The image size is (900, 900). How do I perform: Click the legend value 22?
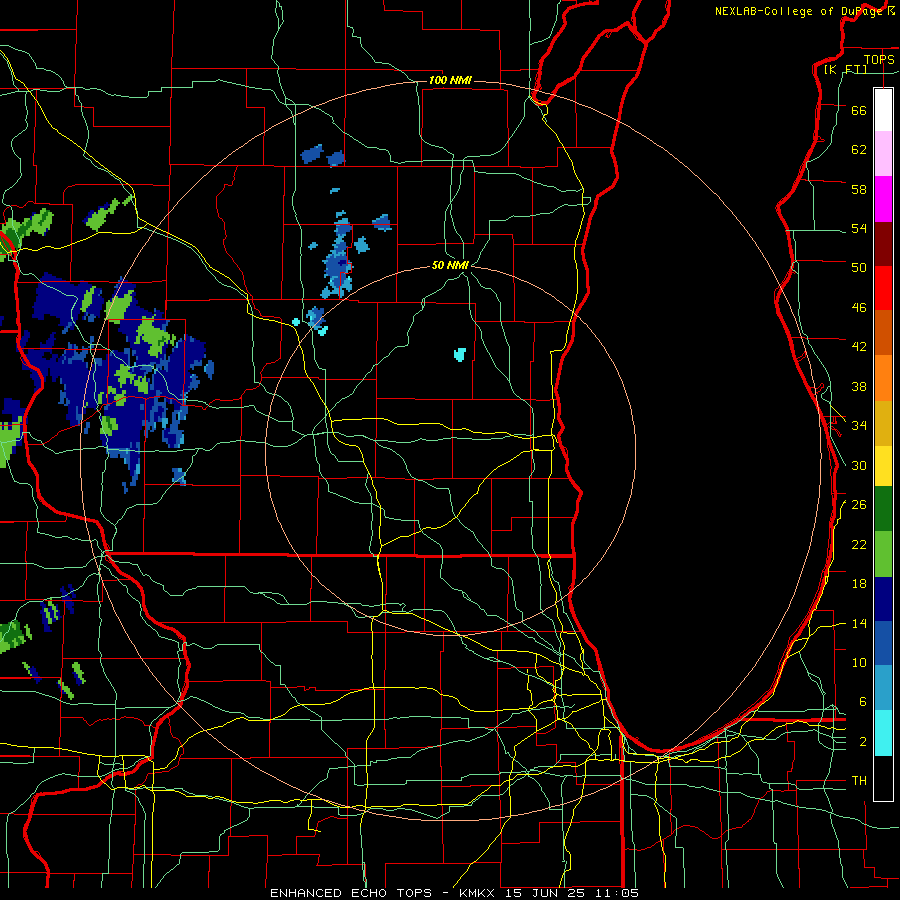[859, 544]
